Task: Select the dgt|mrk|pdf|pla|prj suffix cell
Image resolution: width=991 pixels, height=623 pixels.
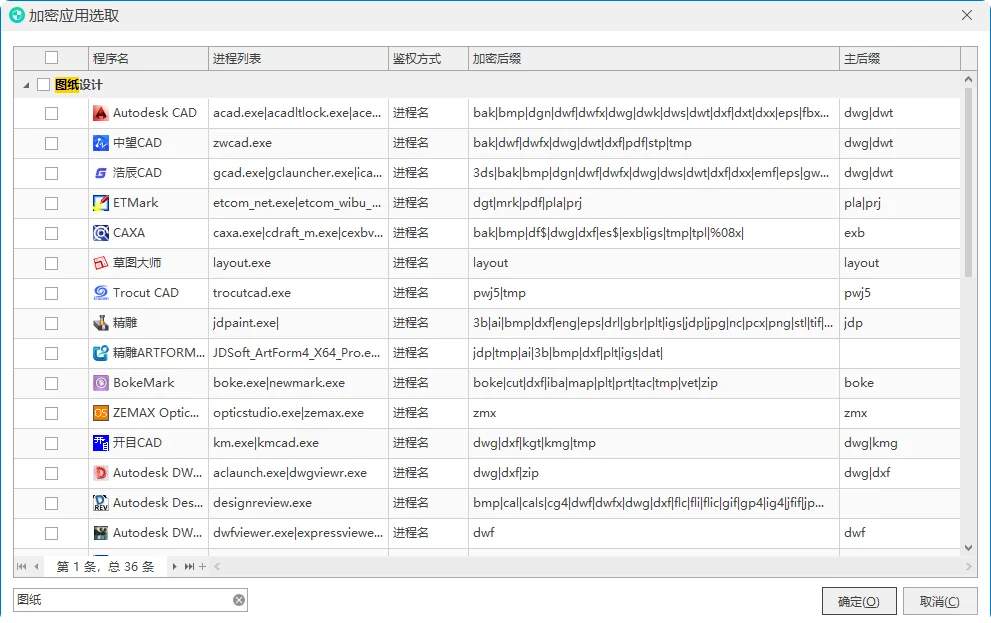Action: coord(654,203)
